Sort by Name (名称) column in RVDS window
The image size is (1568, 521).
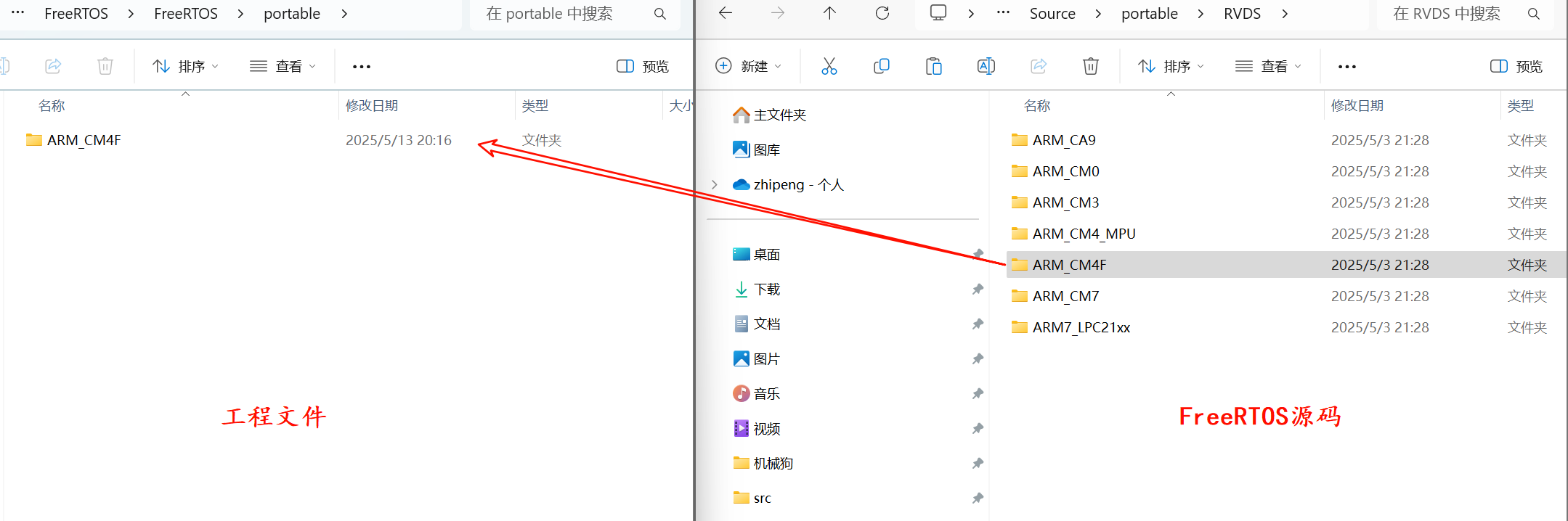[x=1036, y=106]
